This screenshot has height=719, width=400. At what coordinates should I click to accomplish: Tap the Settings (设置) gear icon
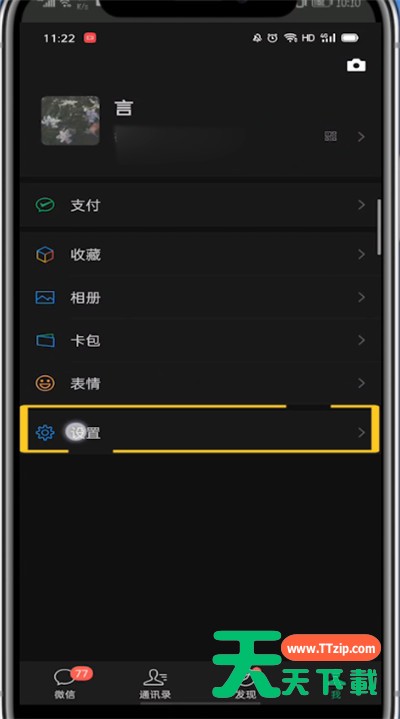pyautogui.click(x=45, y=432)
